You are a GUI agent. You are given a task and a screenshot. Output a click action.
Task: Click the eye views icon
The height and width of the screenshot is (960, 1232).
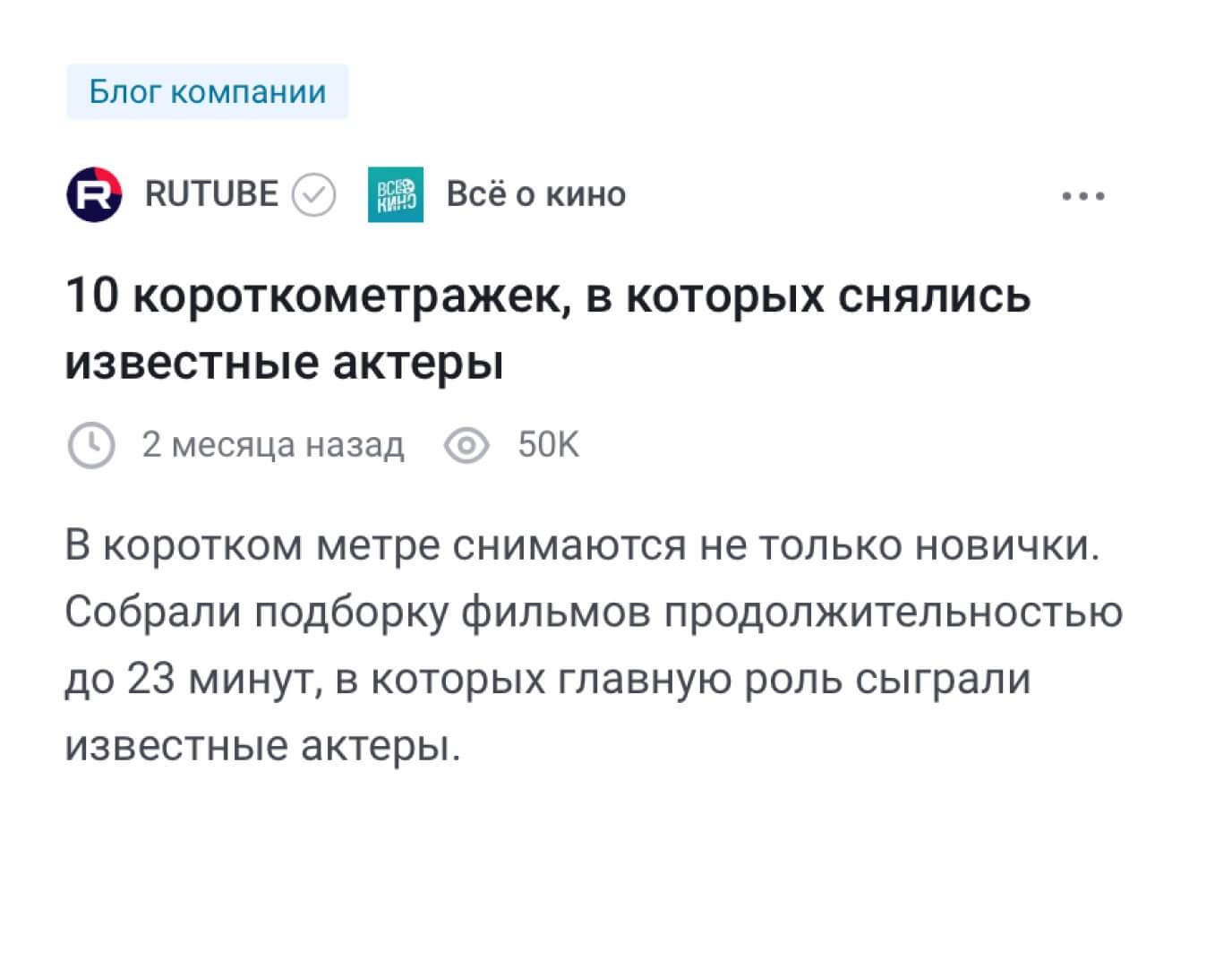[x=466, y=445]
